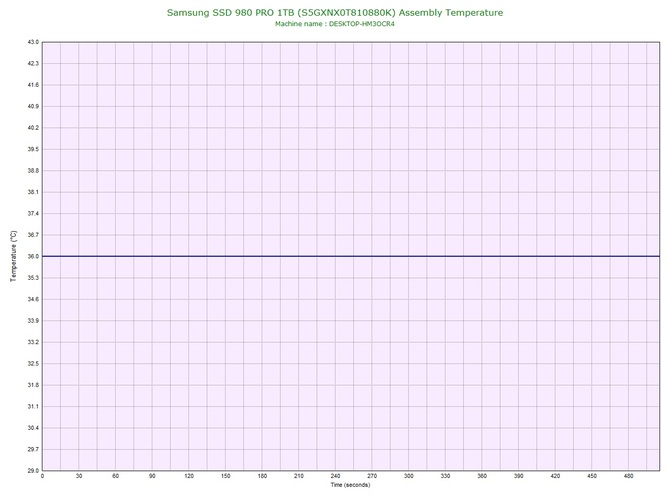Click the 41.6 y-axis value
This screenshot has width=670, height=502.
click(33, 85)
